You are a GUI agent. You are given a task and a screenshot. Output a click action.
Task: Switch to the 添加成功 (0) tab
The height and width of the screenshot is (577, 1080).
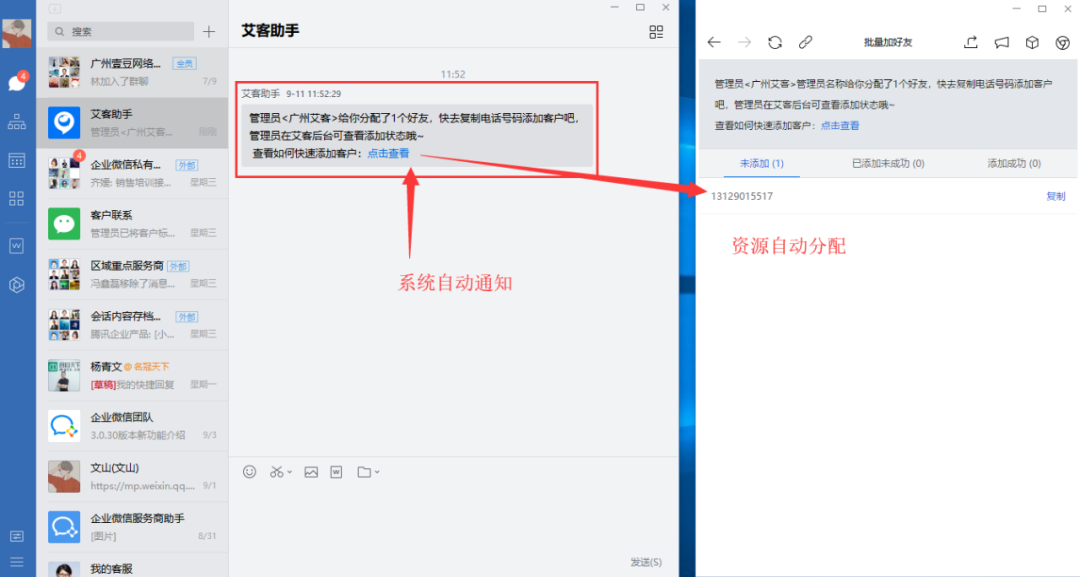point(1013,163)
